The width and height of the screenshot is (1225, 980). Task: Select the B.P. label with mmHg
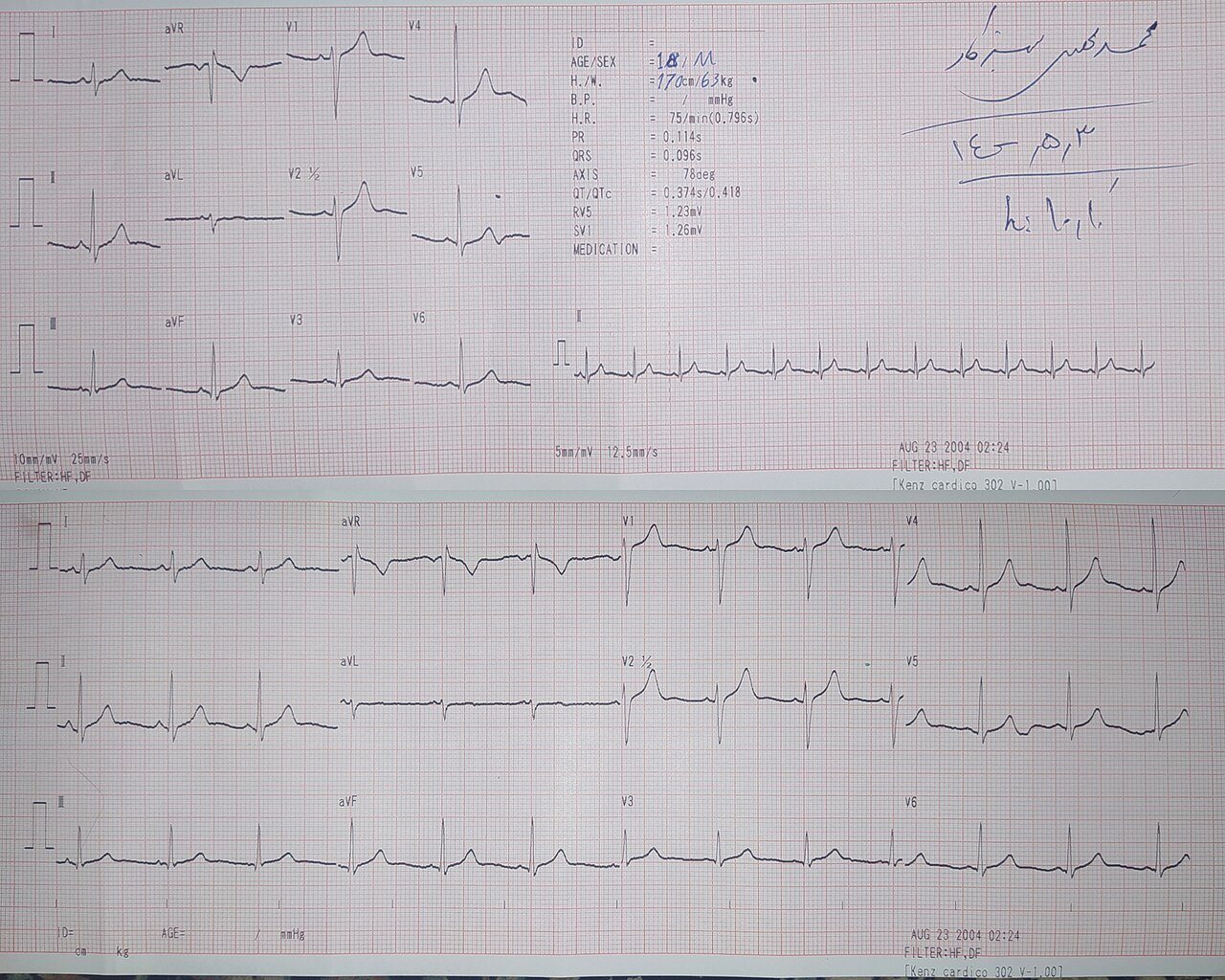tap(651, 99)
